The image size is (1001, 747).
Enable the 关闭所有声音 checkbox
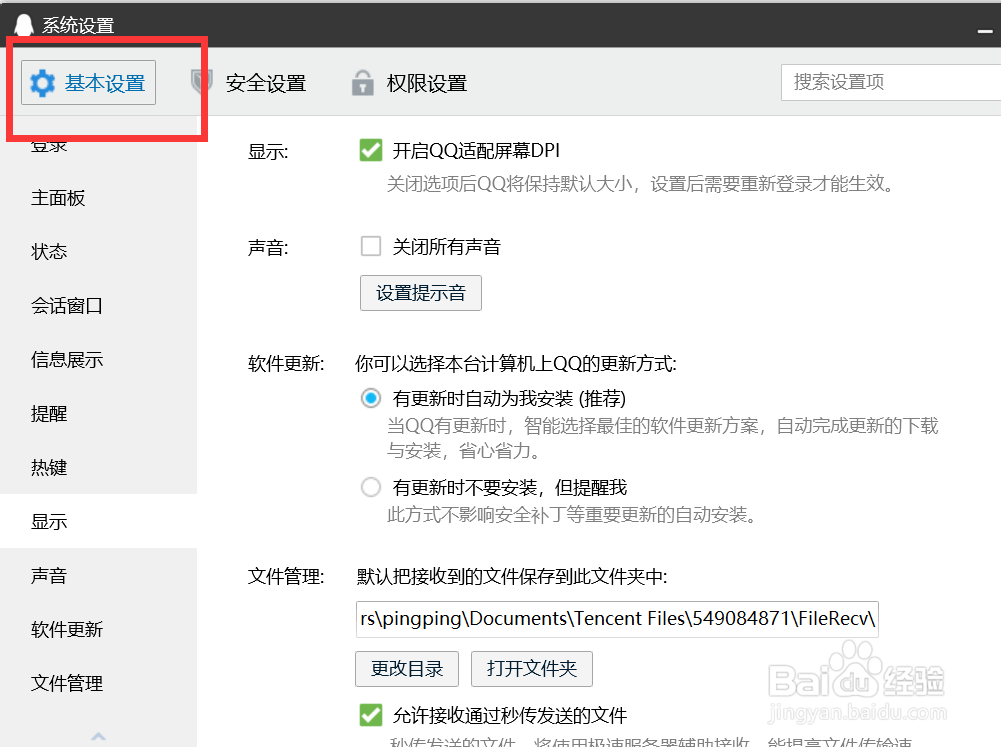click(x=371, y=246)
